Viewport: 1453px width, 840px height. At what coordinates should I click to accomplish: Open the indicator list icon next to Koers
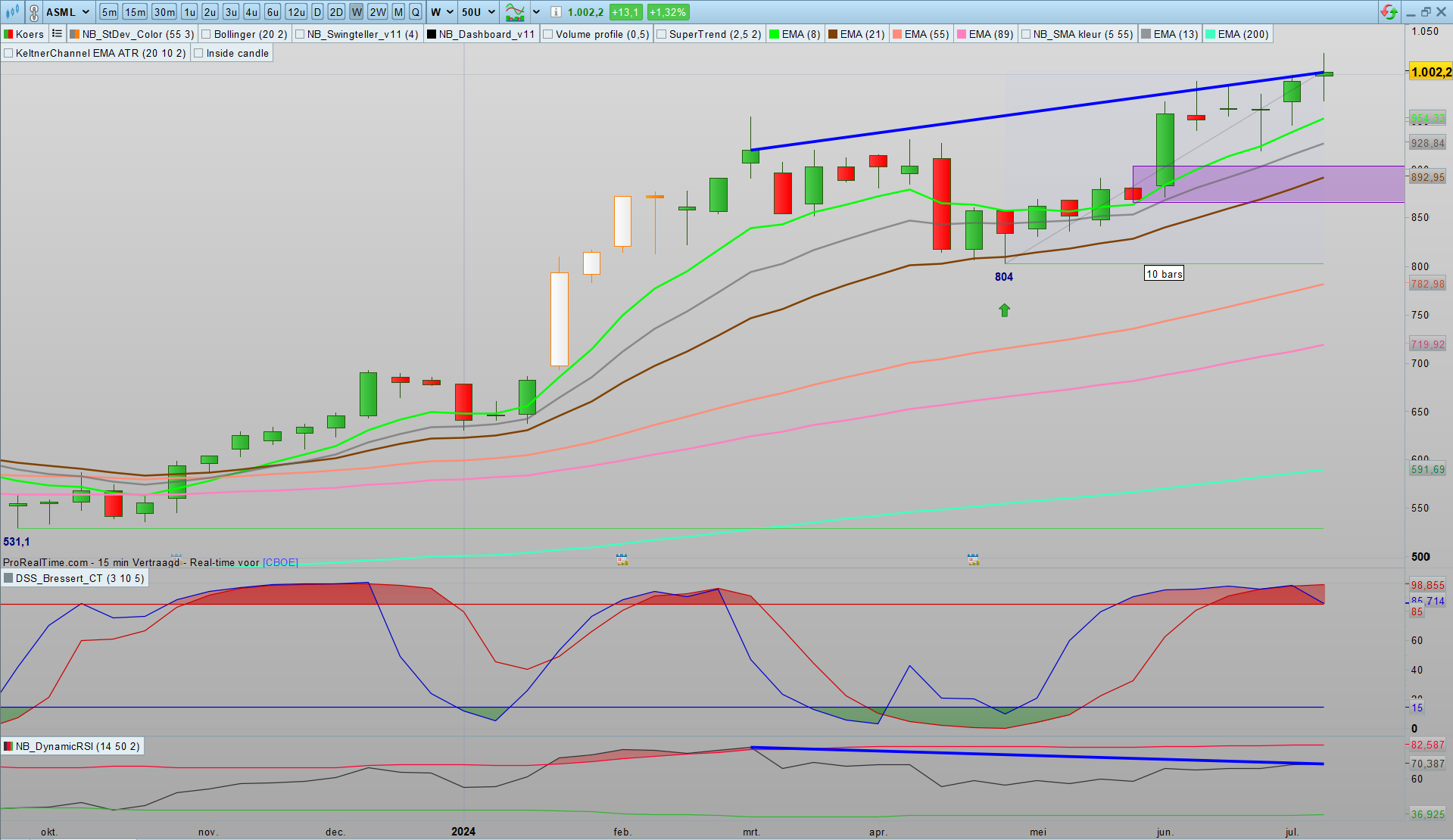point(57,34)
